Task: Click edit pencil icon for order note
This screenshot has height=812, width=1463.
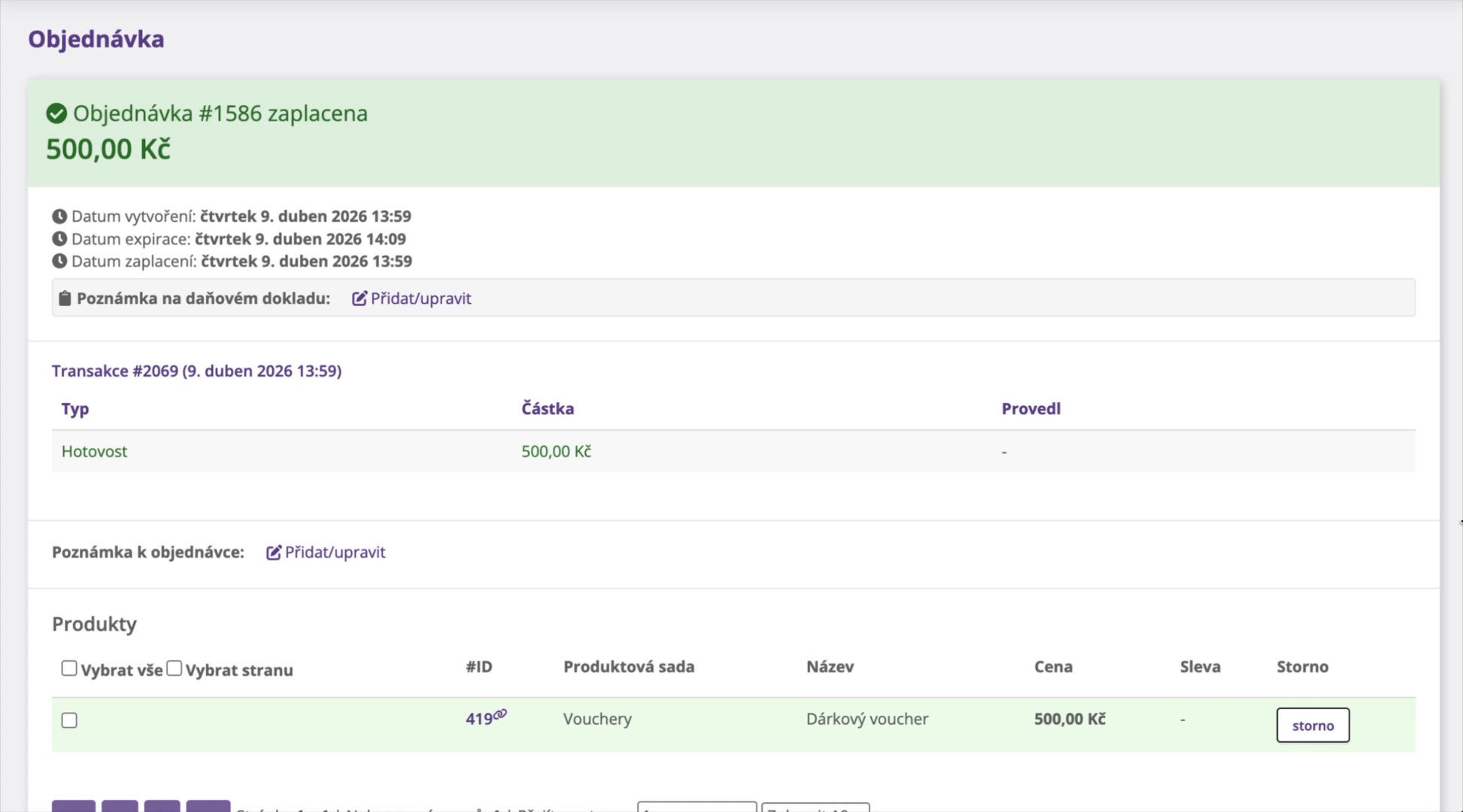Action: coord(274,553)
